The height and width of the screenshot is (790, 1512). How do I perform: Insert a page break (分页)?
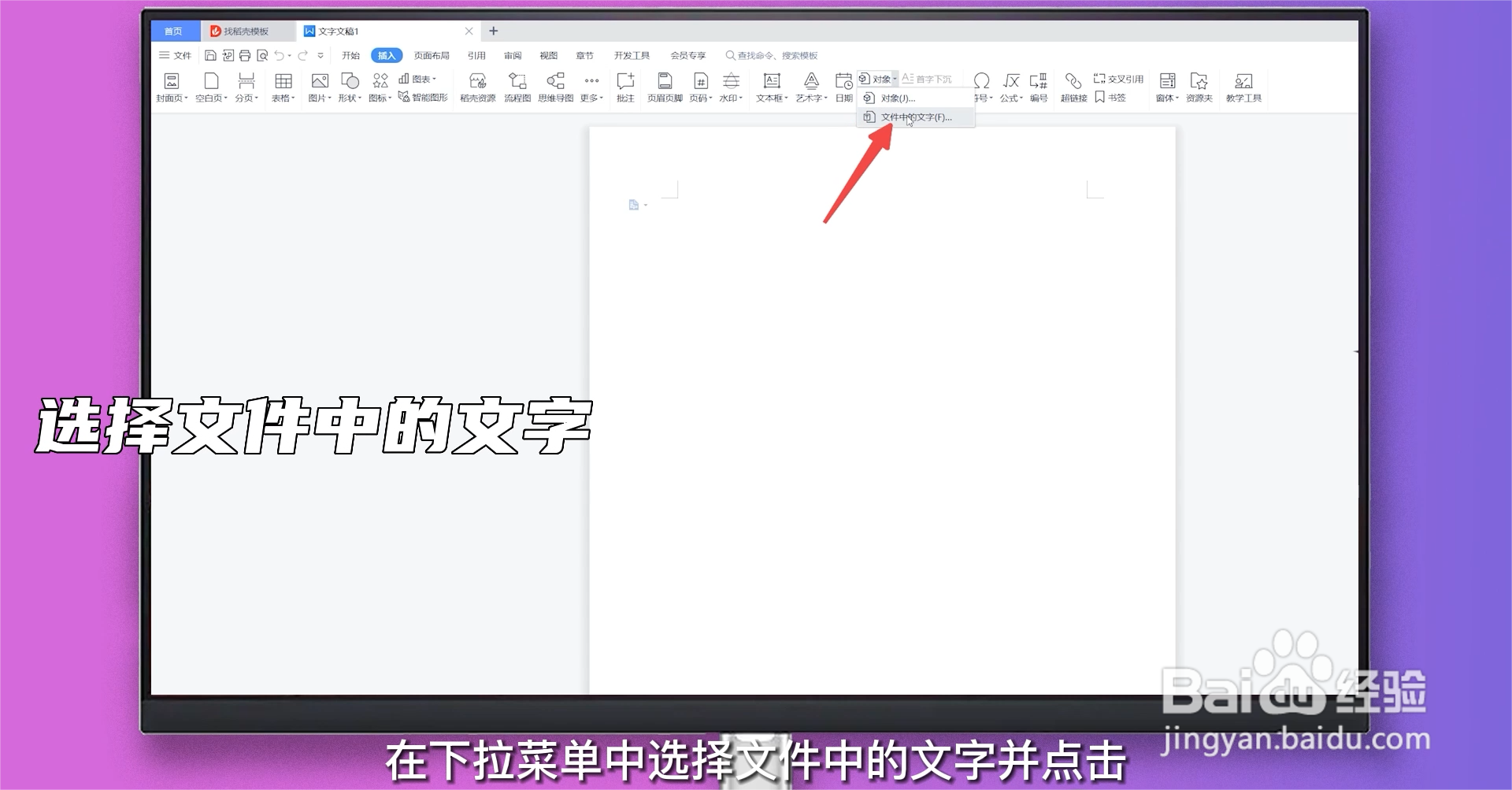[246, 87]
